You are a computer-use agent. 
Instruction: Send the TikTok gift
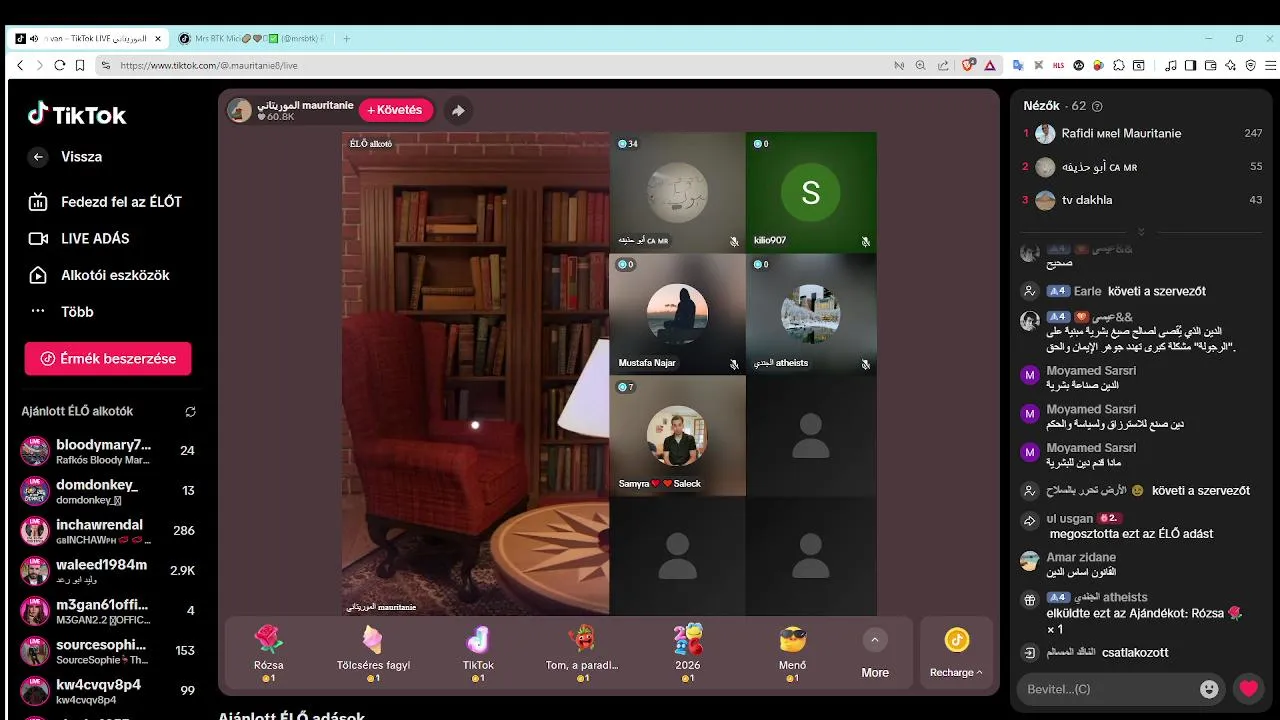(x=478, y=652)
